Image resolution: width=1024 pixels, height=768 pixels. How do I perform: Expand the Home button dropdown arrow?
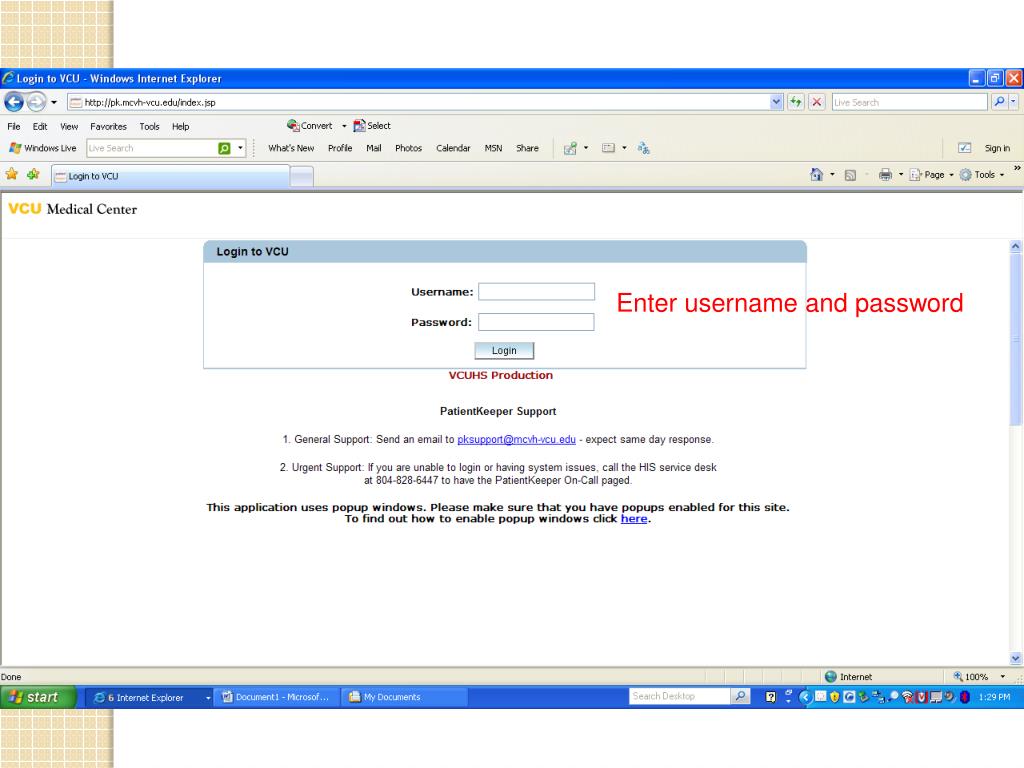(832, 174)
